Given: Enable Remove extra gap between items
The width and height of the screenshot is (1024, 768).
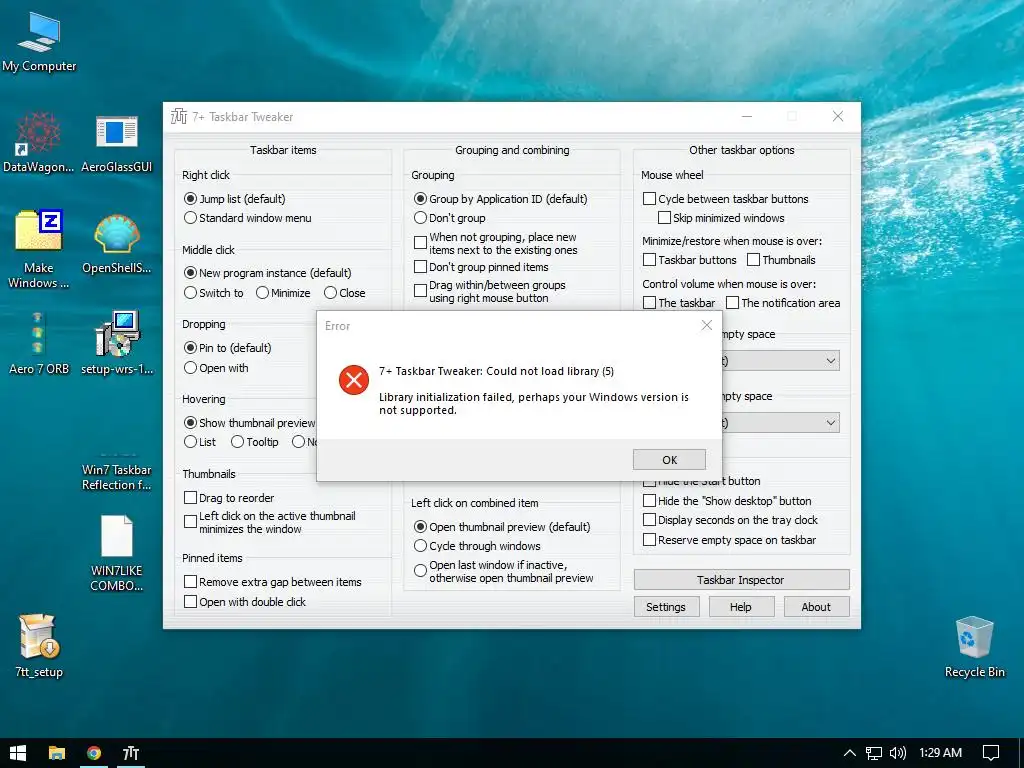Looking at the screenshot, I should [272, 582].
